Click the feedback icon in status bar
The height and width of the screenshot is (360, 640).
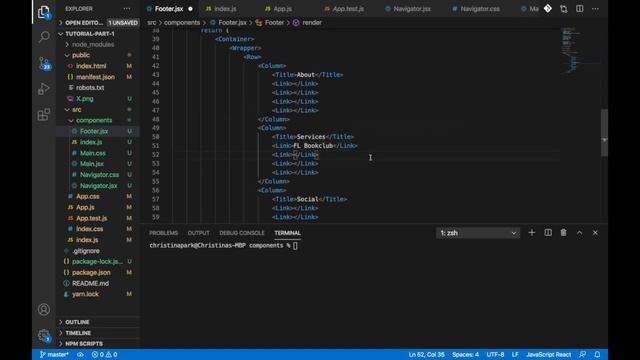pyautogui.click(x=583, y=354)
